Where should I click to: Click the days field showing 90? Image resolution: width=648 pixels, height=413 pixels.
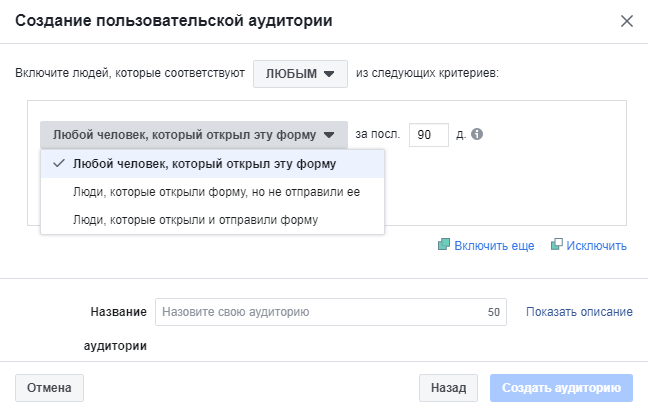click(x=429, y=135)
